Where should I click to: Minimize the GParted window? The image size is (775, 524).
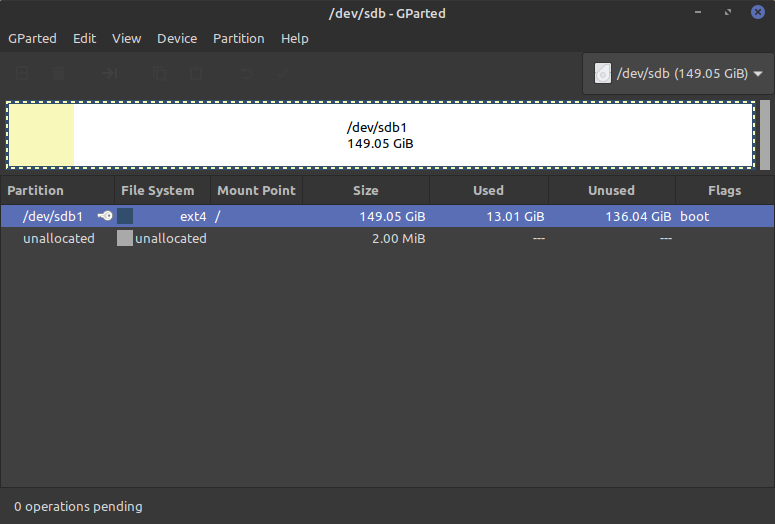click(698, 12)
